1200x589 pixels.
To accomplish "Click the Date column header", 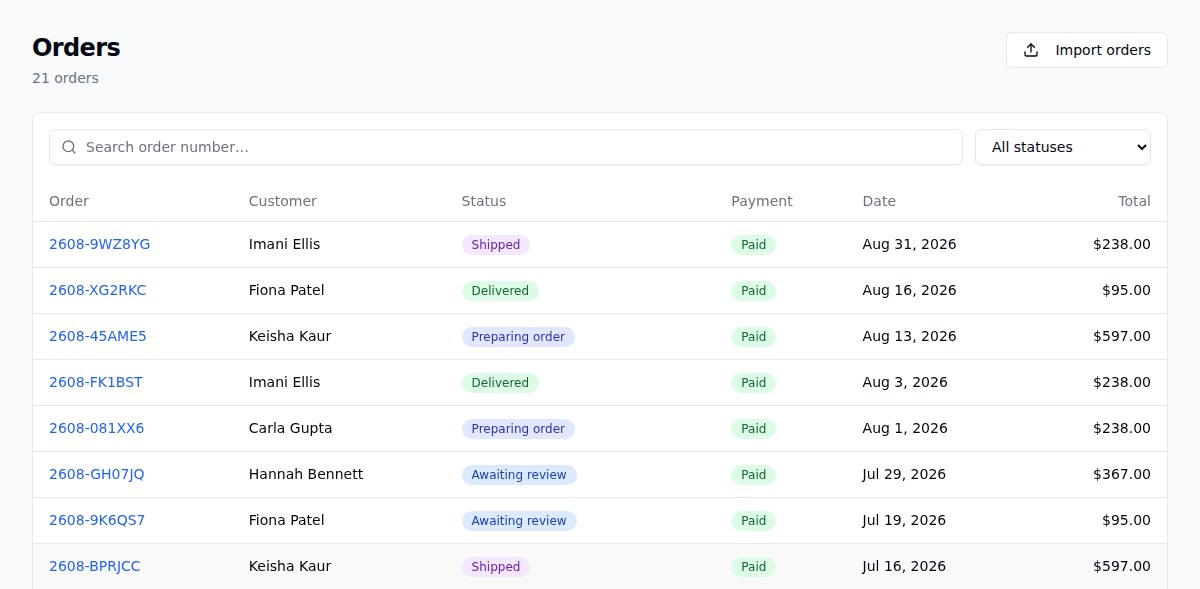I will coord(879,201).
